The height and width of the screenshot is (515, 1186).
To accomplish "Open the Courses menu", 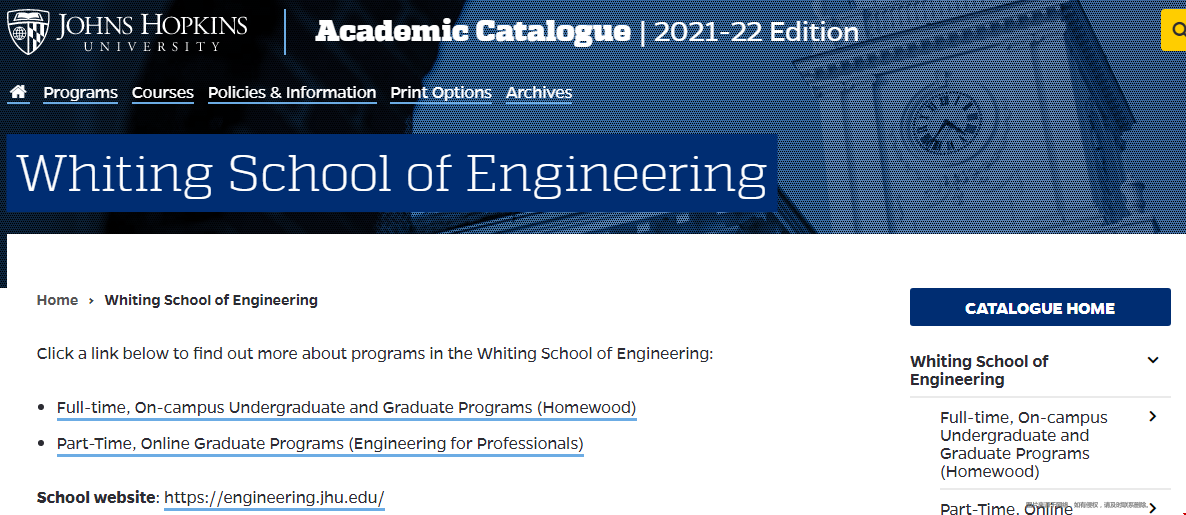I will 163,93.
